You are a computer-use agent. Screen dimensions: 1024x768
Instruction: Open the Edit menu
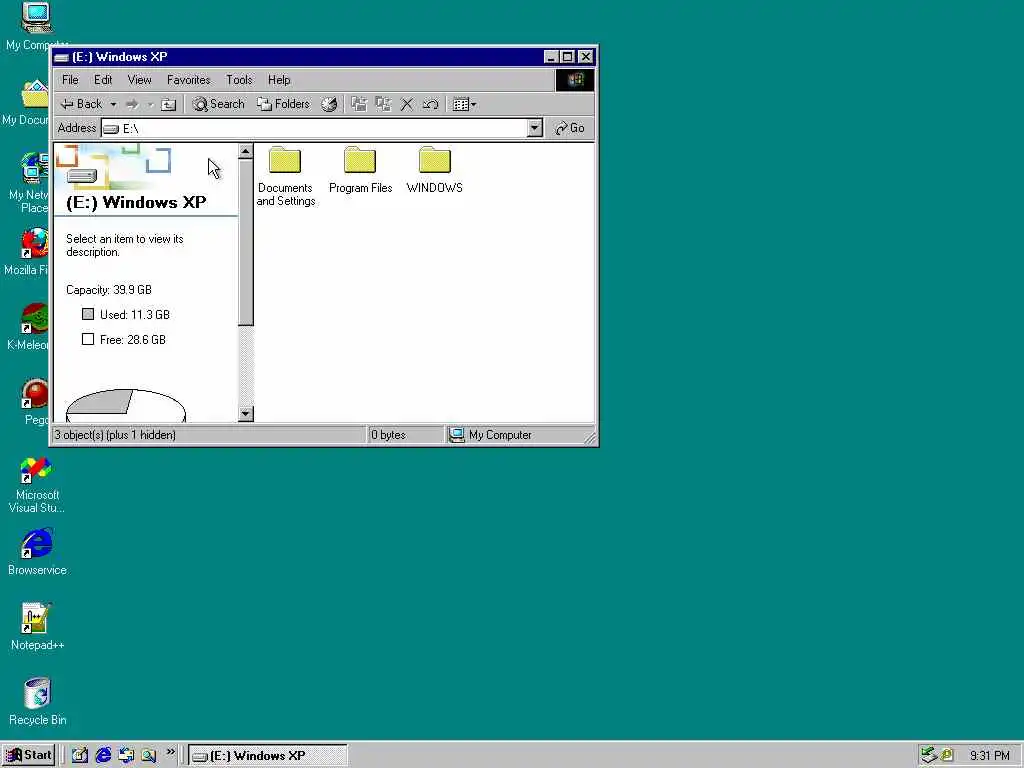pos(103,80)
